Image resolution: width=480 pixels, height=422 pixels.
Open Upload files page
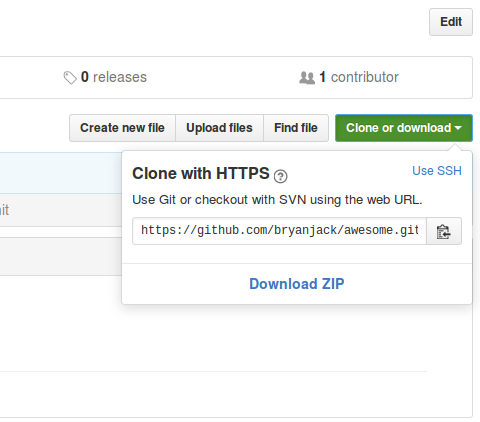(x=219, y=128)
